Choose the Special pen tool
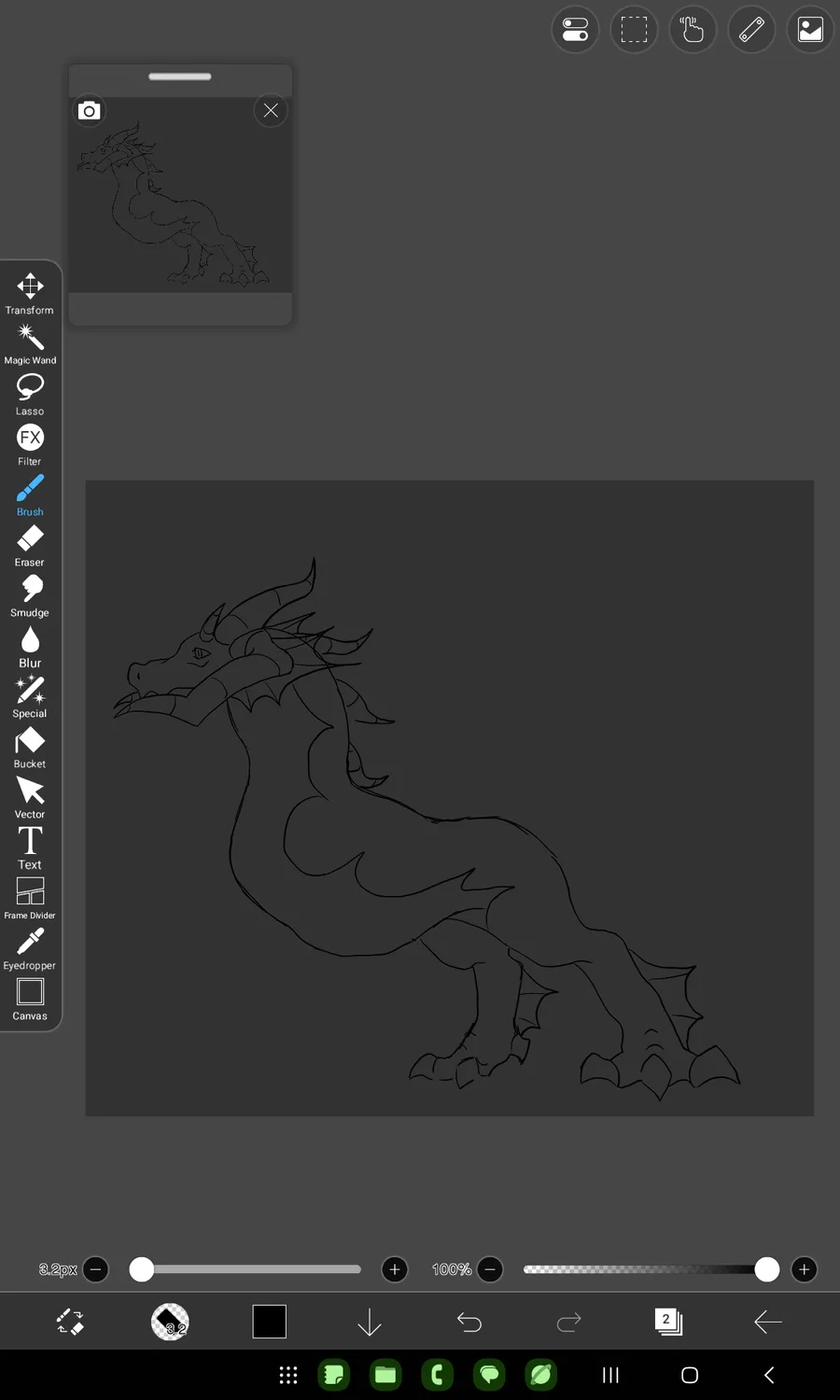 click(x=30, y=696)
